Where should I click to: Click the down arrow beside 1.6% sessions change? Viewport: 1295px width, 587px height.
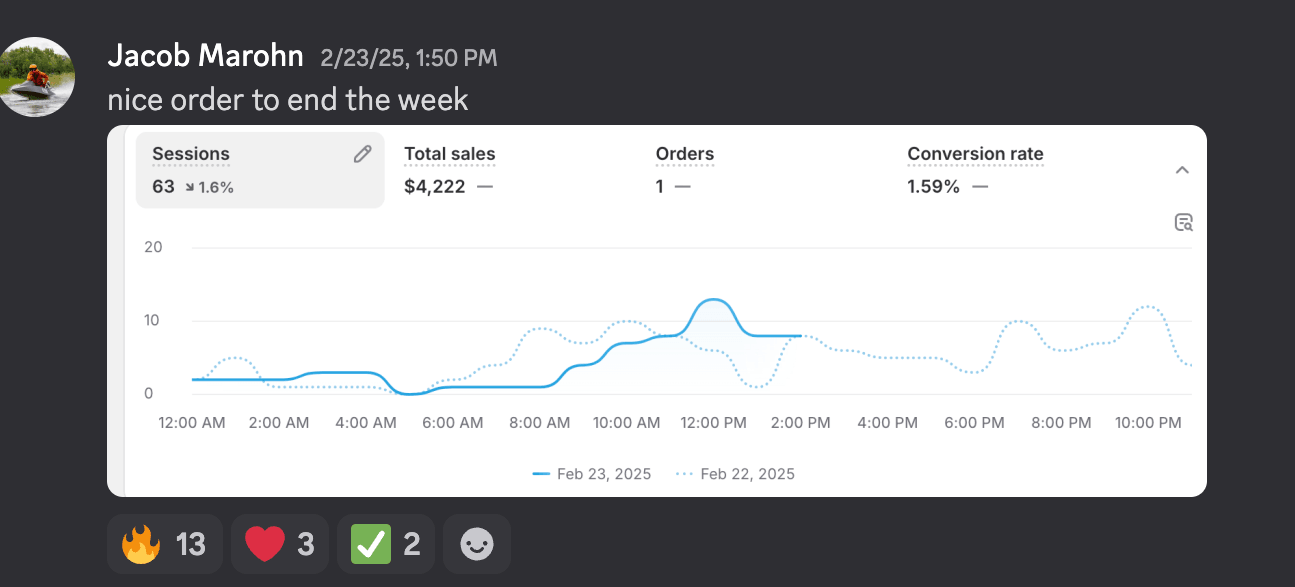point(190,187)
